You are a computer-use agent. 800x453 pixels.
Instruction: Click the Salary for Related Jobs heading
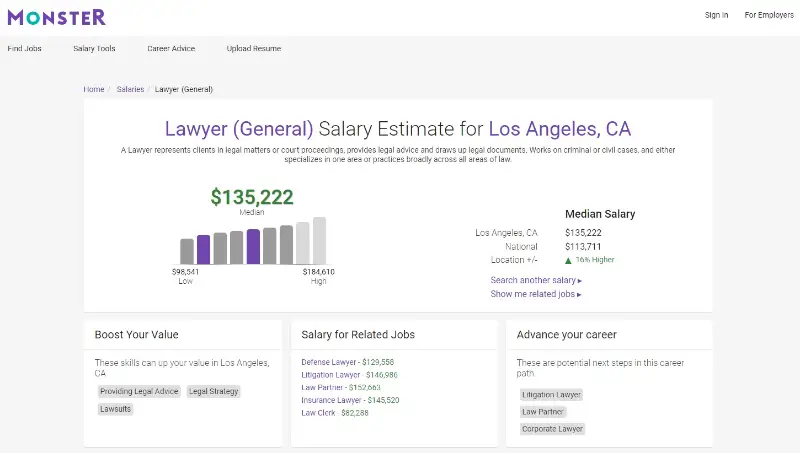(358, 335)
